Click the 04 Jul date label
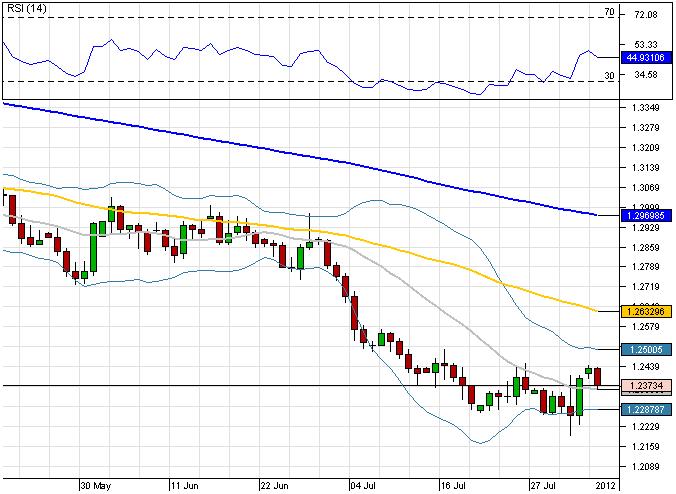Image resolution: width=676 pixels, height=494 pixels. click(x=362, y=483)
